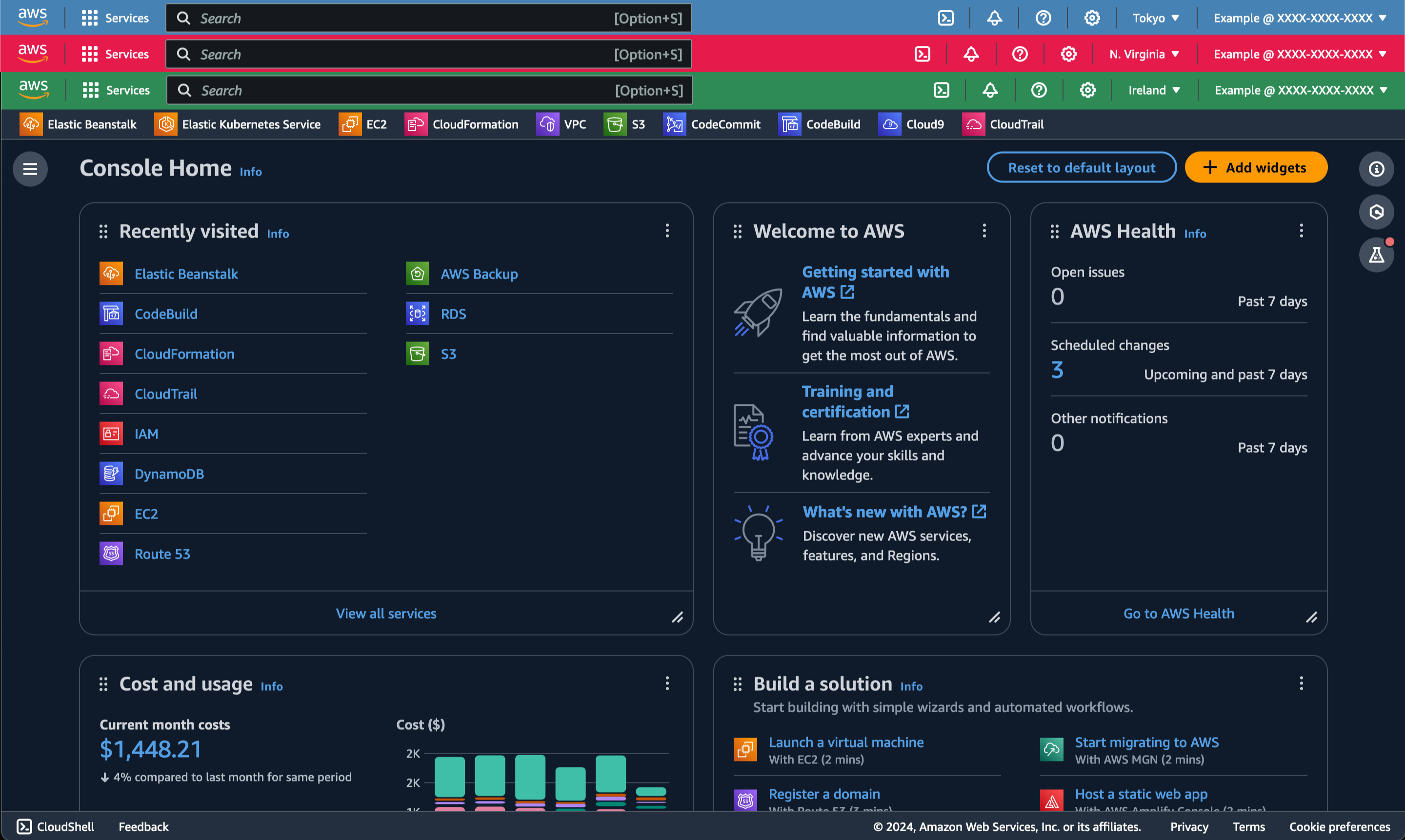Open Recently visited widget options menu

667,230
